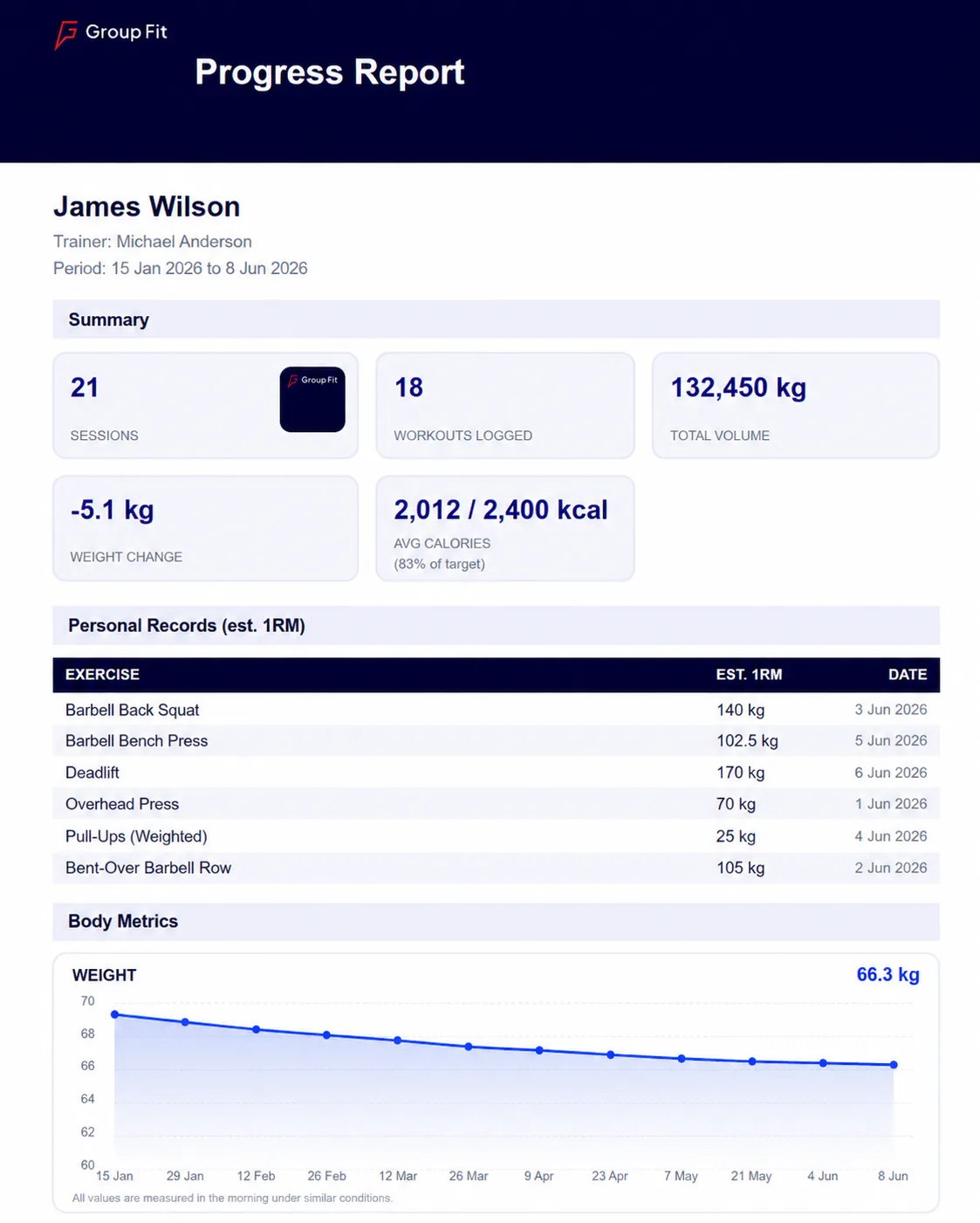Viewport: 980px width, 1223px height.
Task: Click the Summary section header
Action: pyautogui.click(x=496, y=319)
